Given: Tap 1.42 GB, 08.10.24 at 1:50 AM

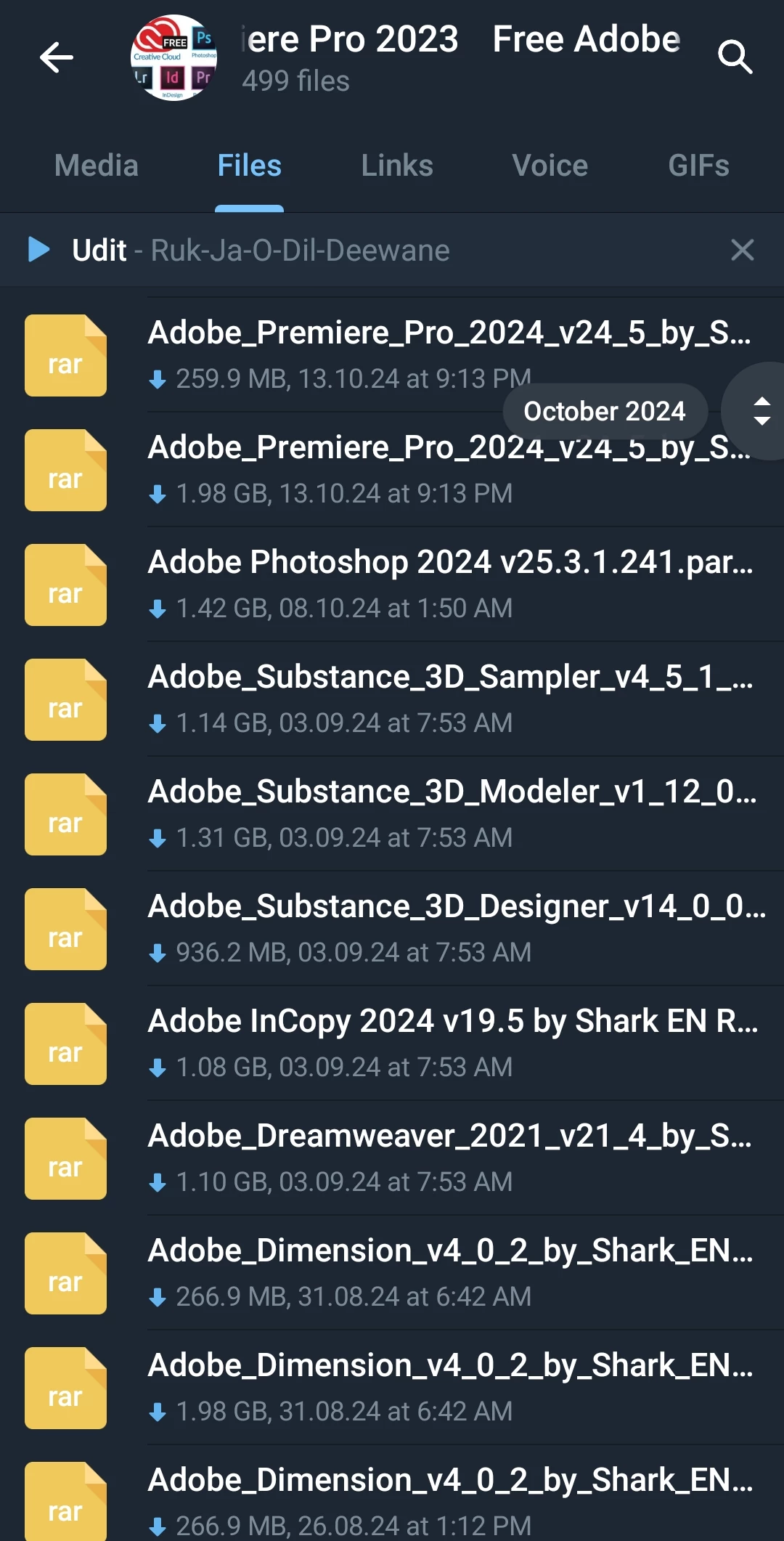Looking at the screenshot, I should click(x=345, y=609).
